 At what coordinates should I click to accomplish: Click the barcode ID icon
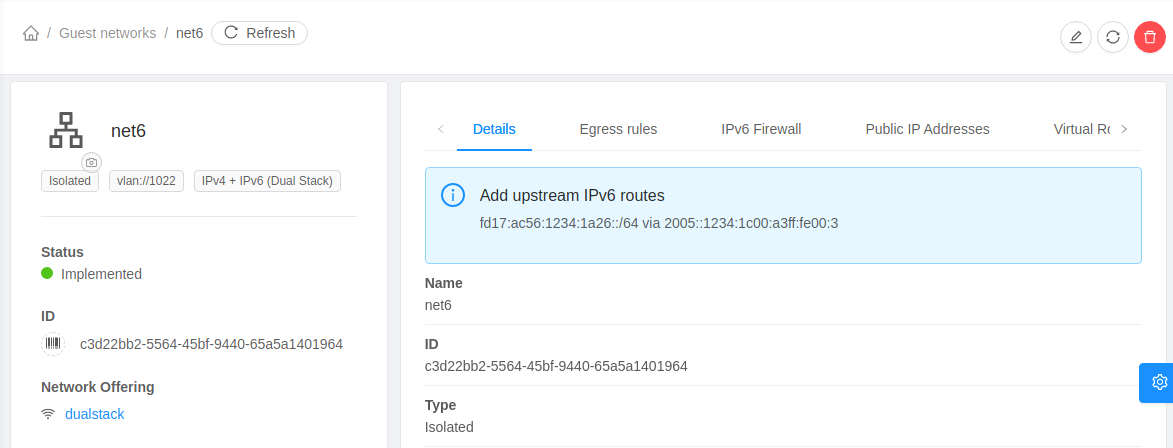53,344
